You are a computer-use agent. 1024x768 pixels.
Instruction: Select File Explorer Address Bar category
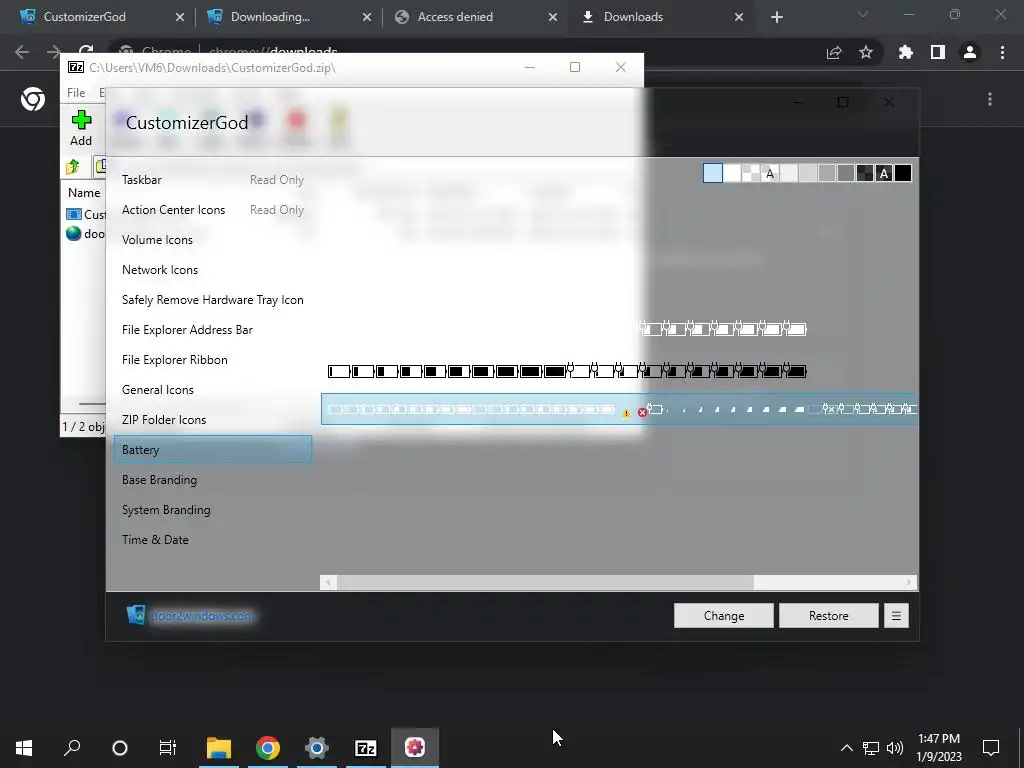point(213,330)
